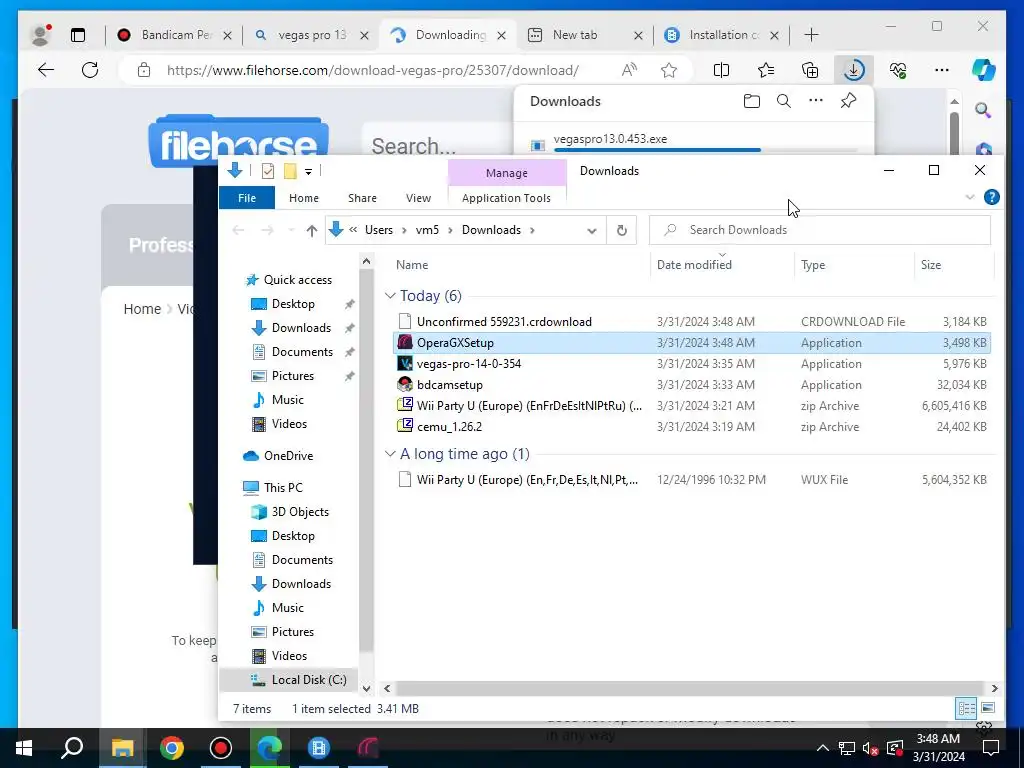
Task: Search downloads in Edge Downloads flyout
Action: click(784, 101)
